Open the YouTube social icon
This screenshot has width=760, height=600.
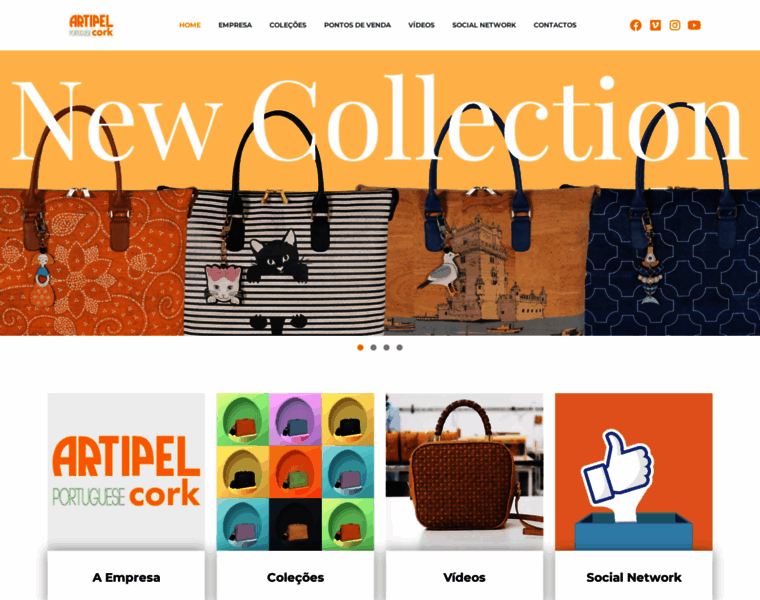694,25
